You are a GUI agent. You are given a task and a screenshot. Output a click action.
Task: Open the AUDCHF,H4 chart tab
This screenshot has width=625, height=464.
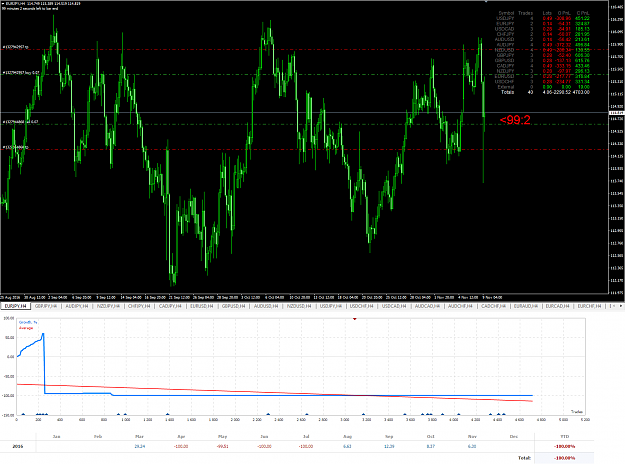click(x=460, y=306)
